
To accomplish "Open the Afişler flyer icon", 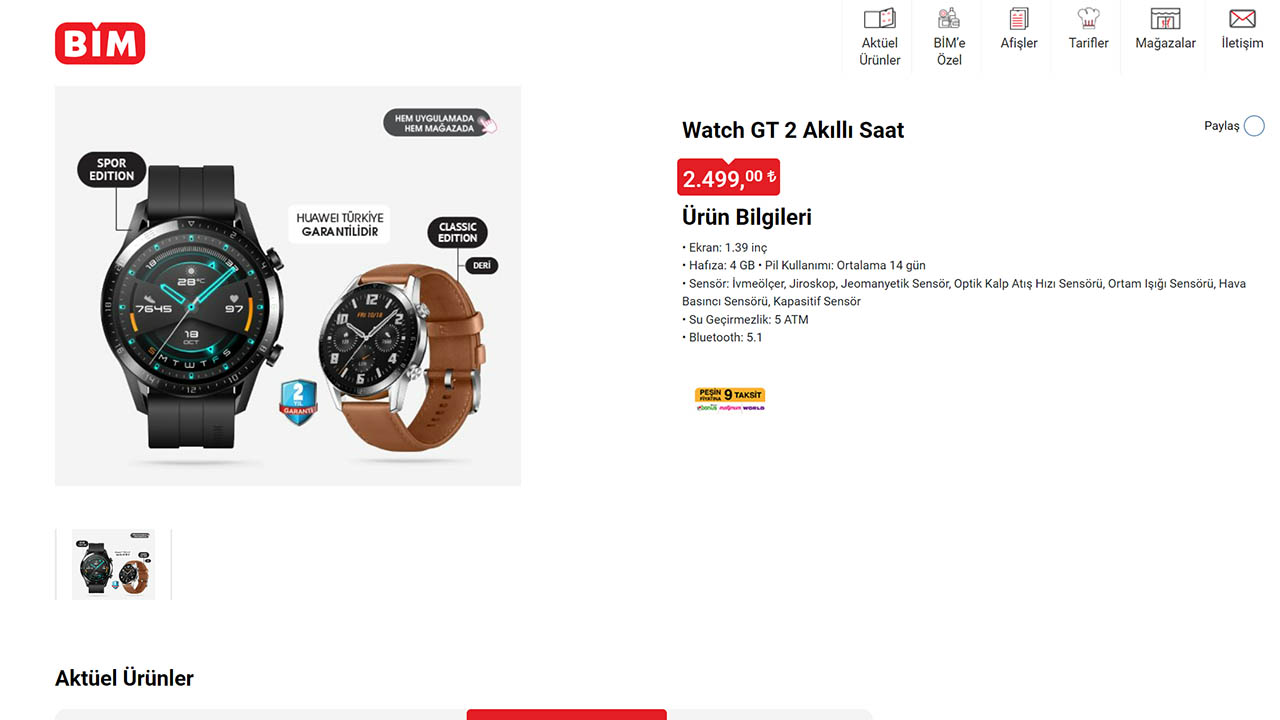I will (1019, 18).
